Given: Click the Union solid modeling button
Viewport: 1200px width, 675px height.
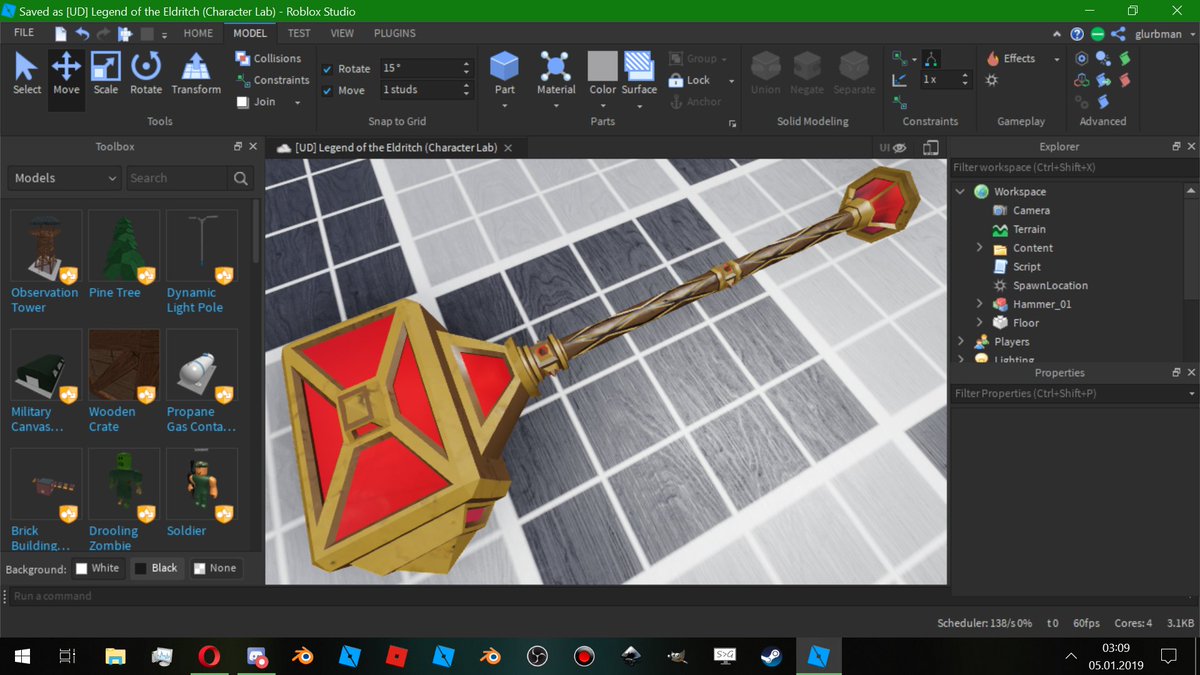Looking at the screenshot, I should click(766, 74).
